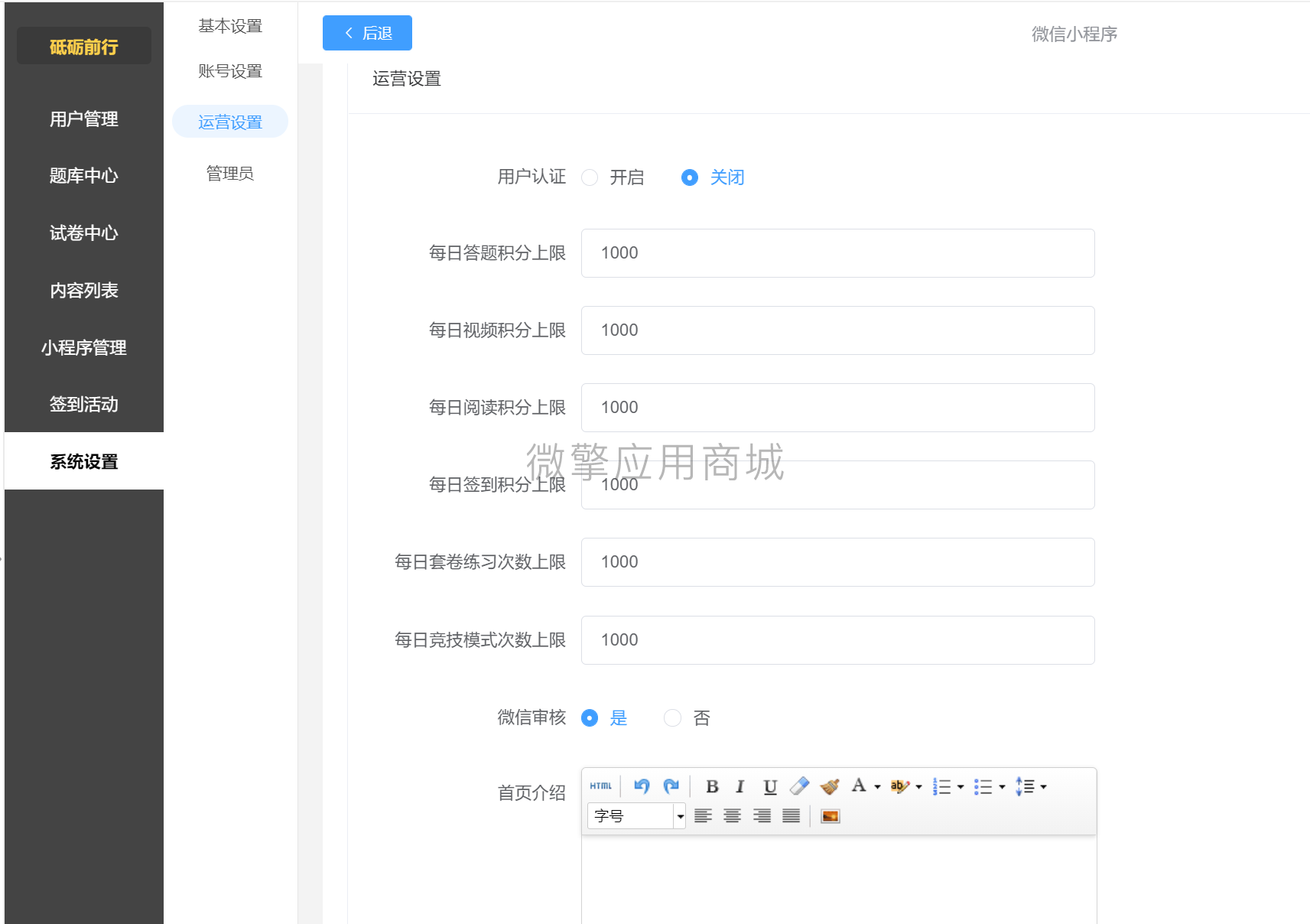
Task: Justify text in editor
Action: [791, 816]
